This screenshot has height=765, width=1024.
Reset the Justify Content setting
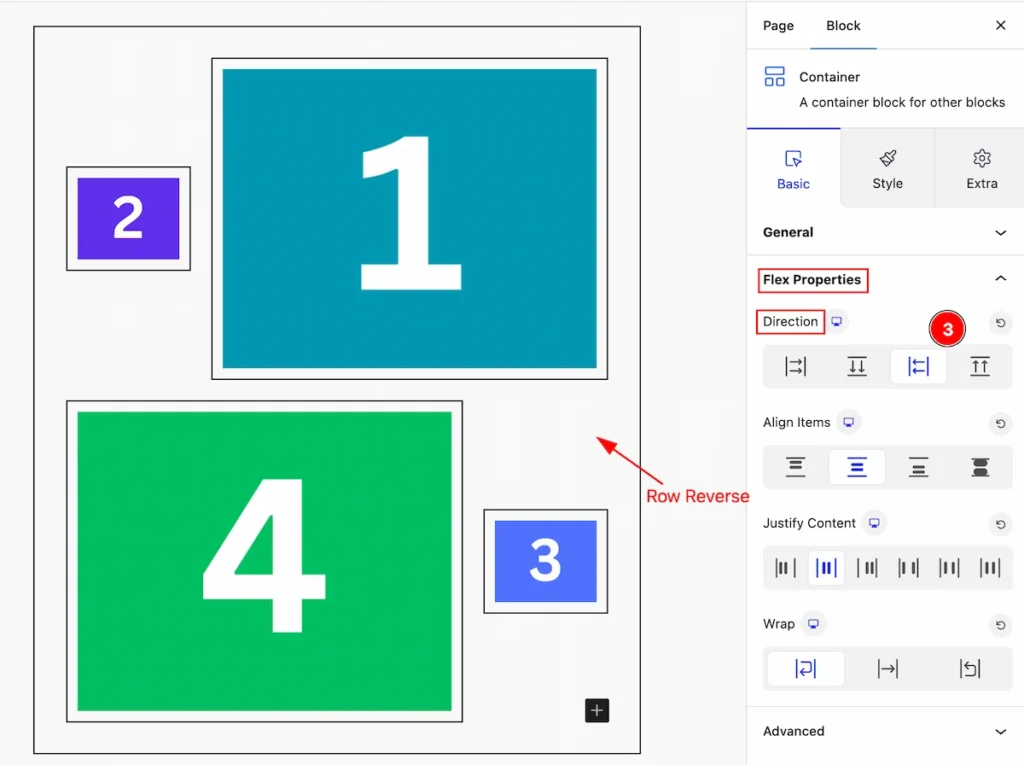[1000, 524]
